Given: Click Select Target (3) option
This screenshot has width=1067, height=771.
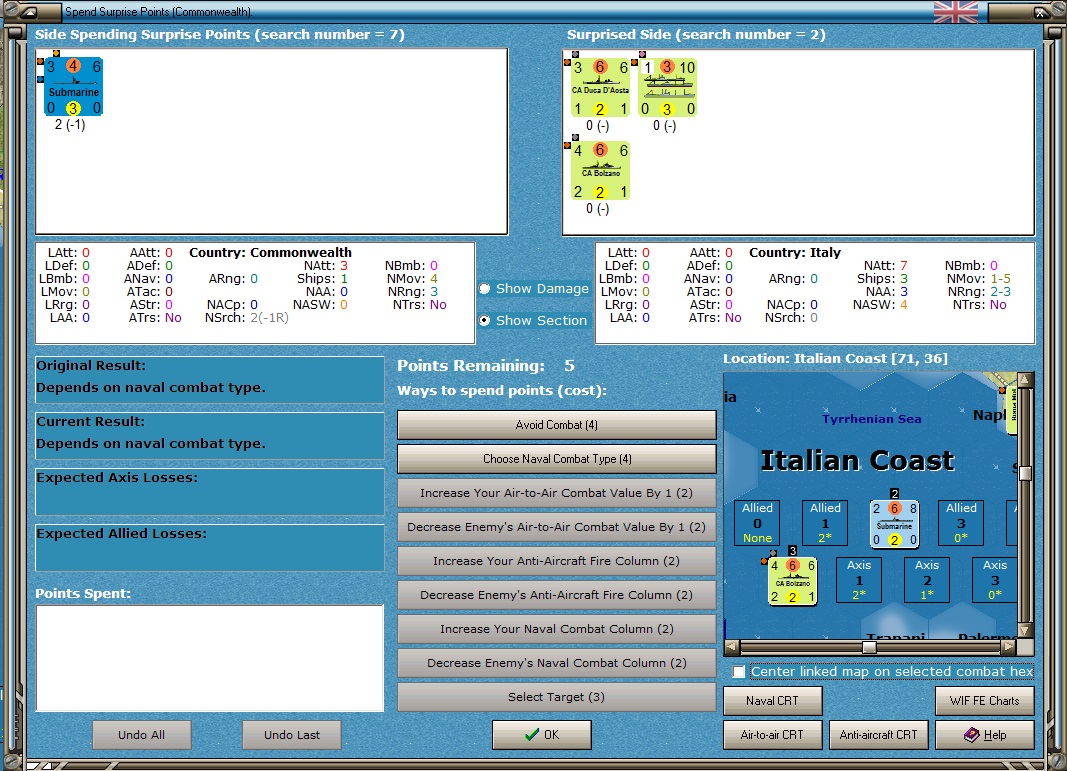Looking at the screenshot, I should (557, 697).
